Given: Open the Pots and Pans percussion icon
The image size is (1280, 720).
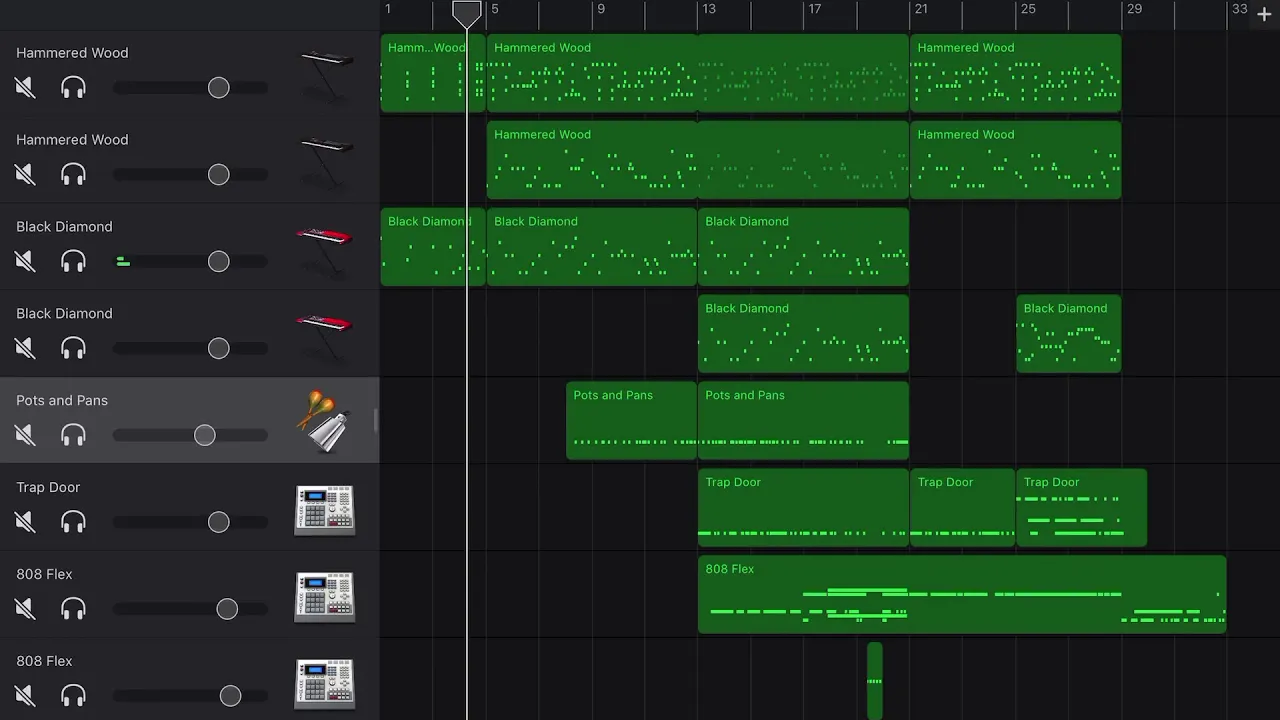Looking at the screenshot, I should [325, 422].
